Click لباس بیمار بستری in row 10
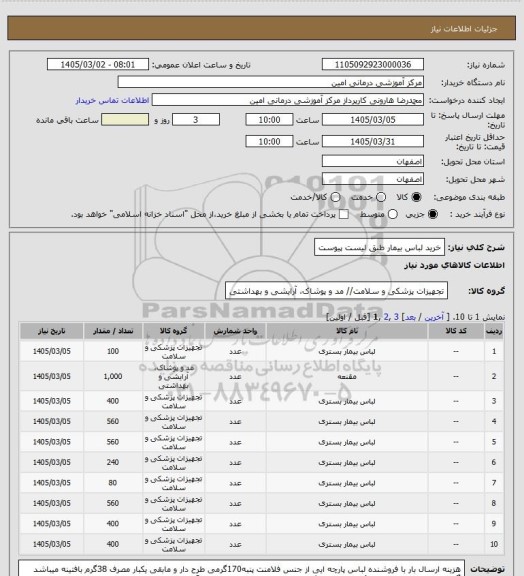524x576 pixels. coord(347,544)
